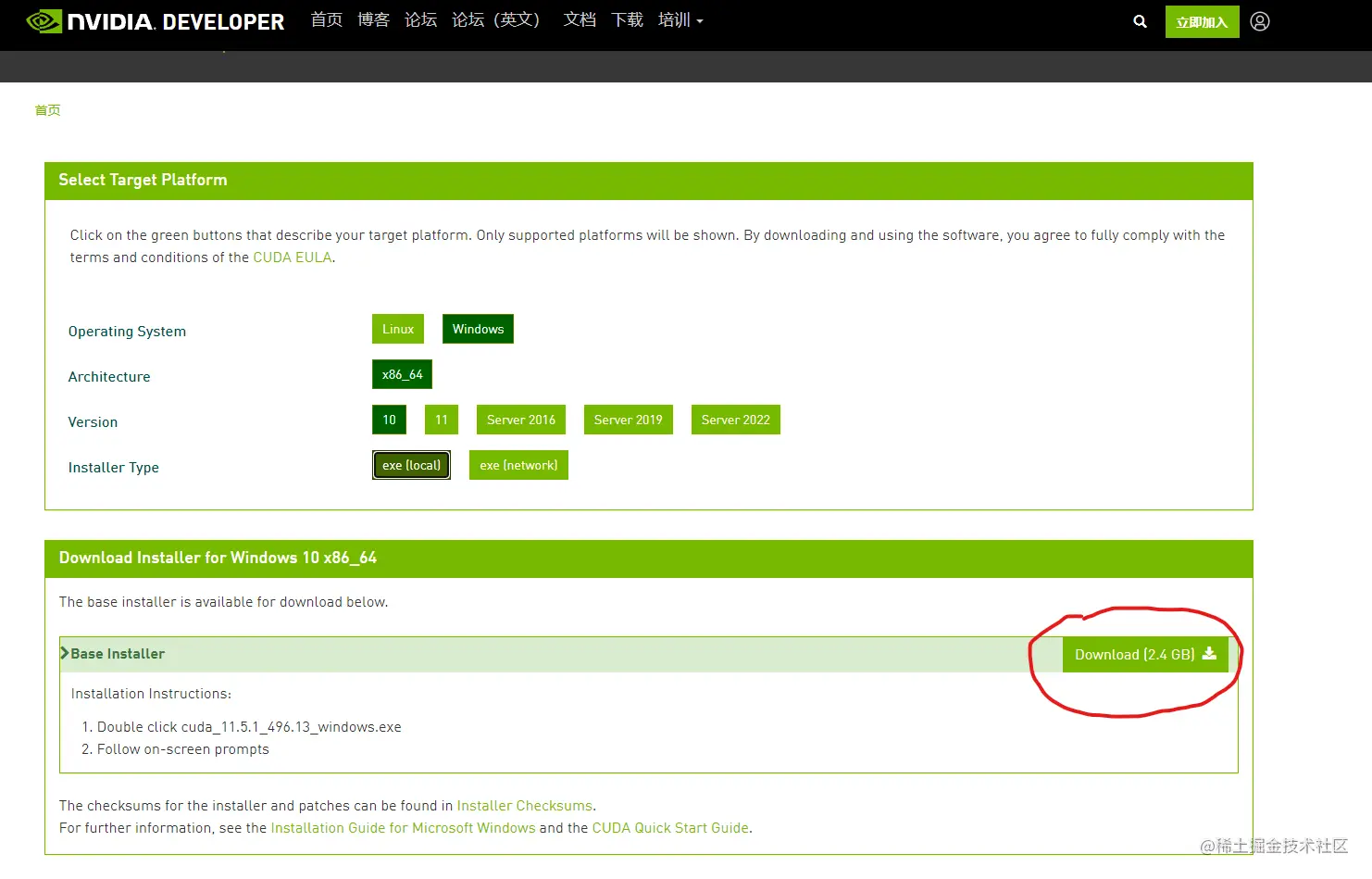This screenshot has height=879, width=1372.
Task: Open 论坛 in the navigation bar
Action: pyautogui.click(x=421, y=20)
